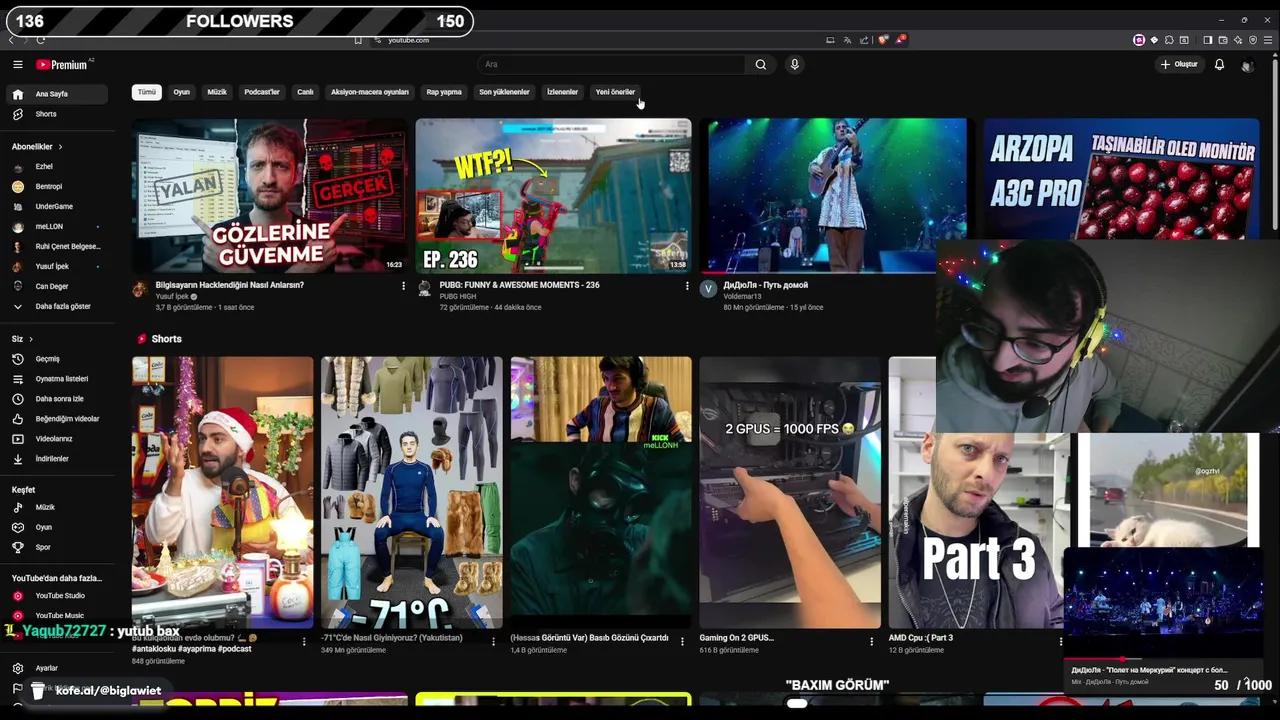Screen dimensions: 1280x720
Task: Open options for Bilgisayarın Hacklendiğini video
Action: pyautogui.click(x=404, y=286)
